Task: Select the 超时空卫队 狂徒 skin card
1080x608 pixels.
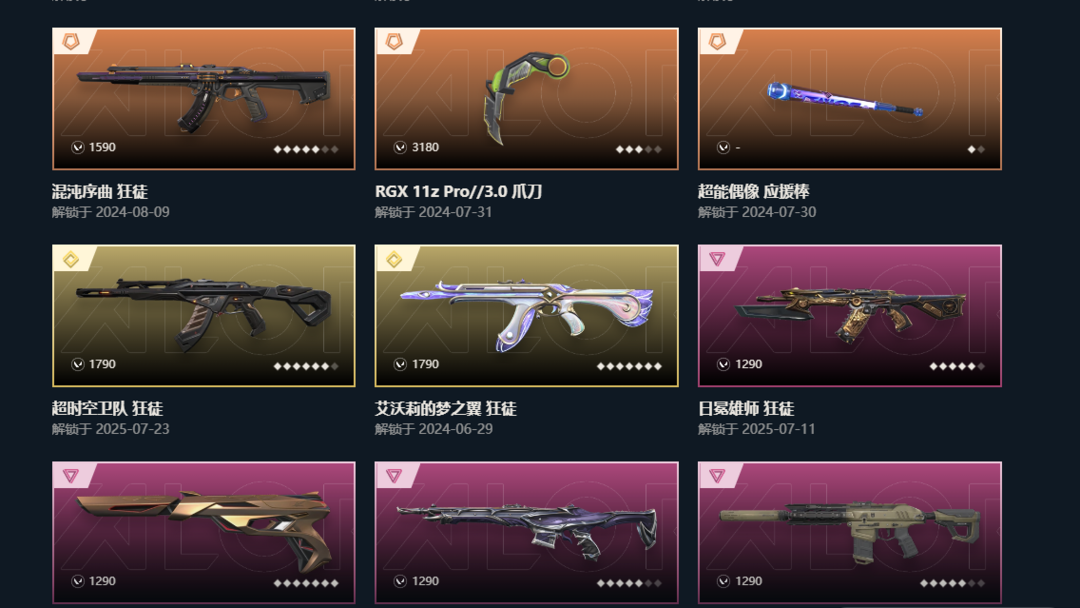Action: tap(204, 315)
